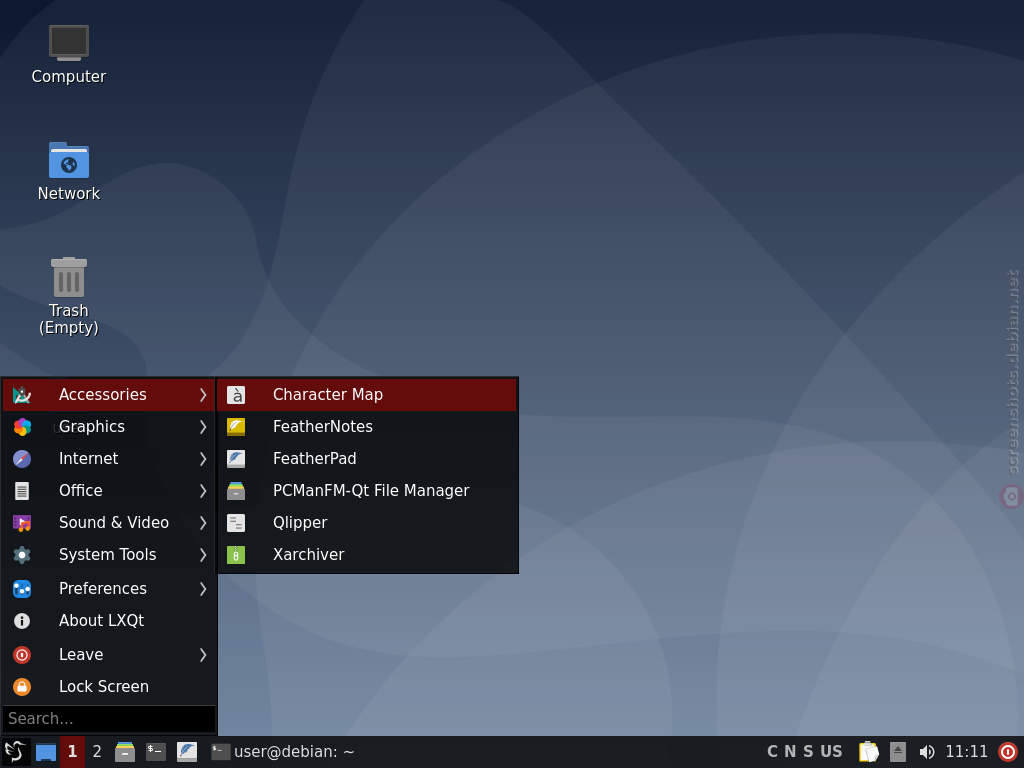Select Lock Screen menu entry
Viewport: 1024px width, 768px height.
[109, 686]
